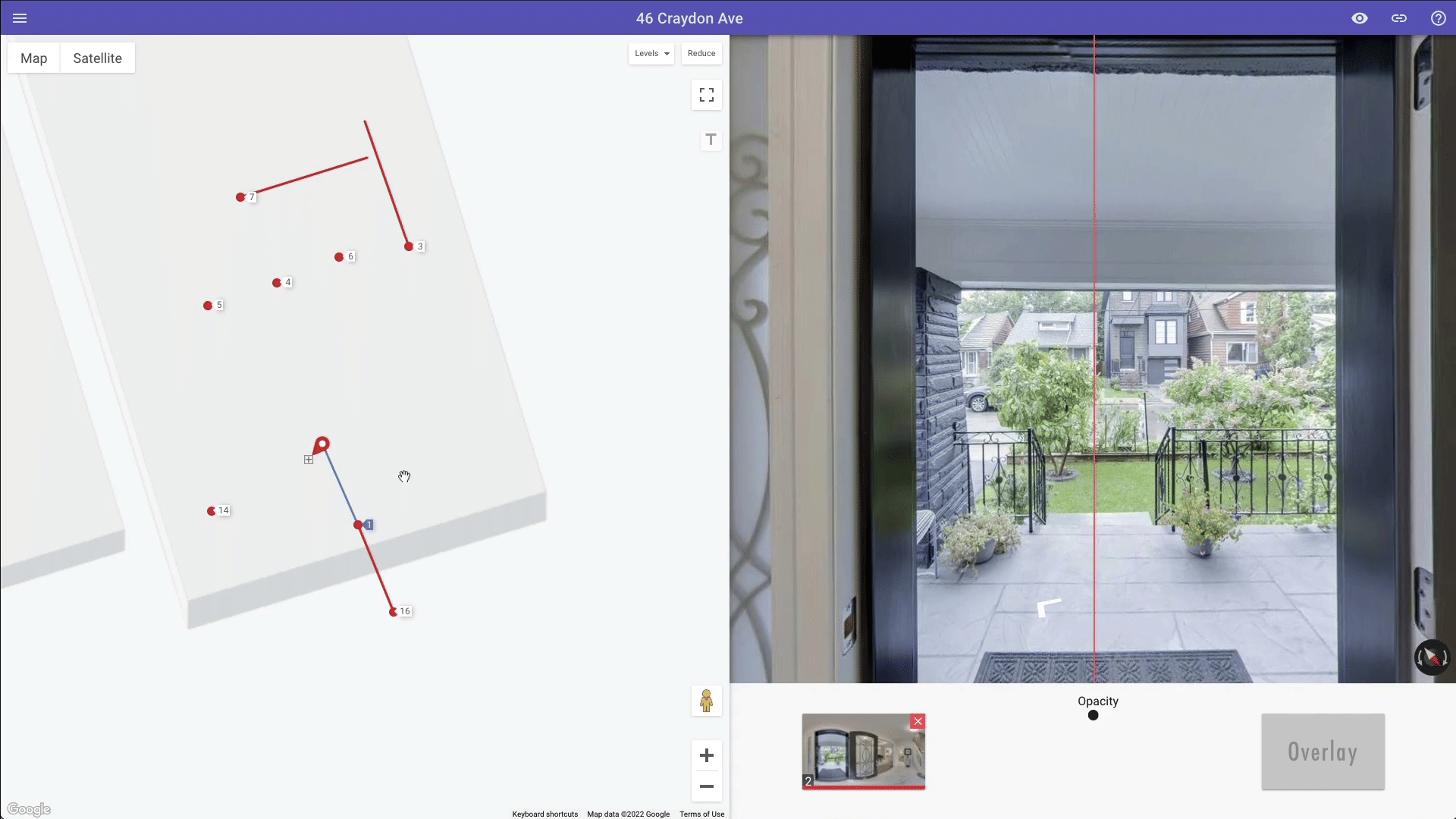Open the Levels dropdown
Screen dimensions: 1456x819
pos(651,53)
